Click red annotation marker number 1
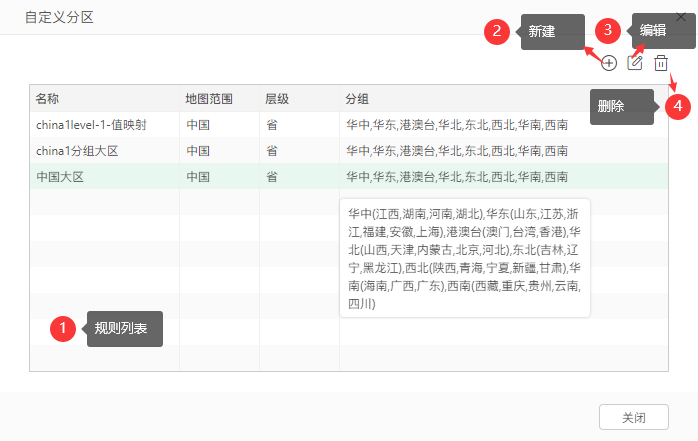Screen dimensions: 698x441 (x=63, y=329)
